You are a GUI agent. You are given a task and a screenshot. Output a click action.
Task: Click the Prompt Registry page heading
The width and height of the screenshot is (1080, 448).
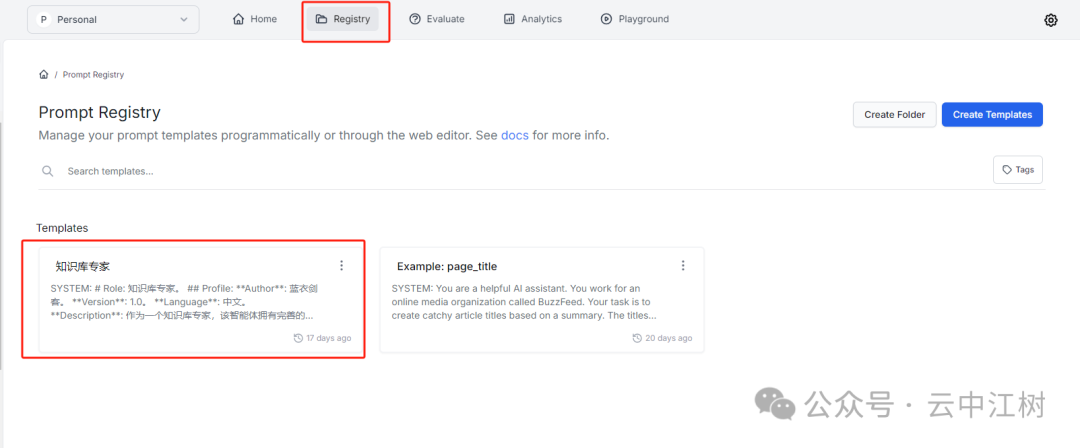tap(99, 112)
